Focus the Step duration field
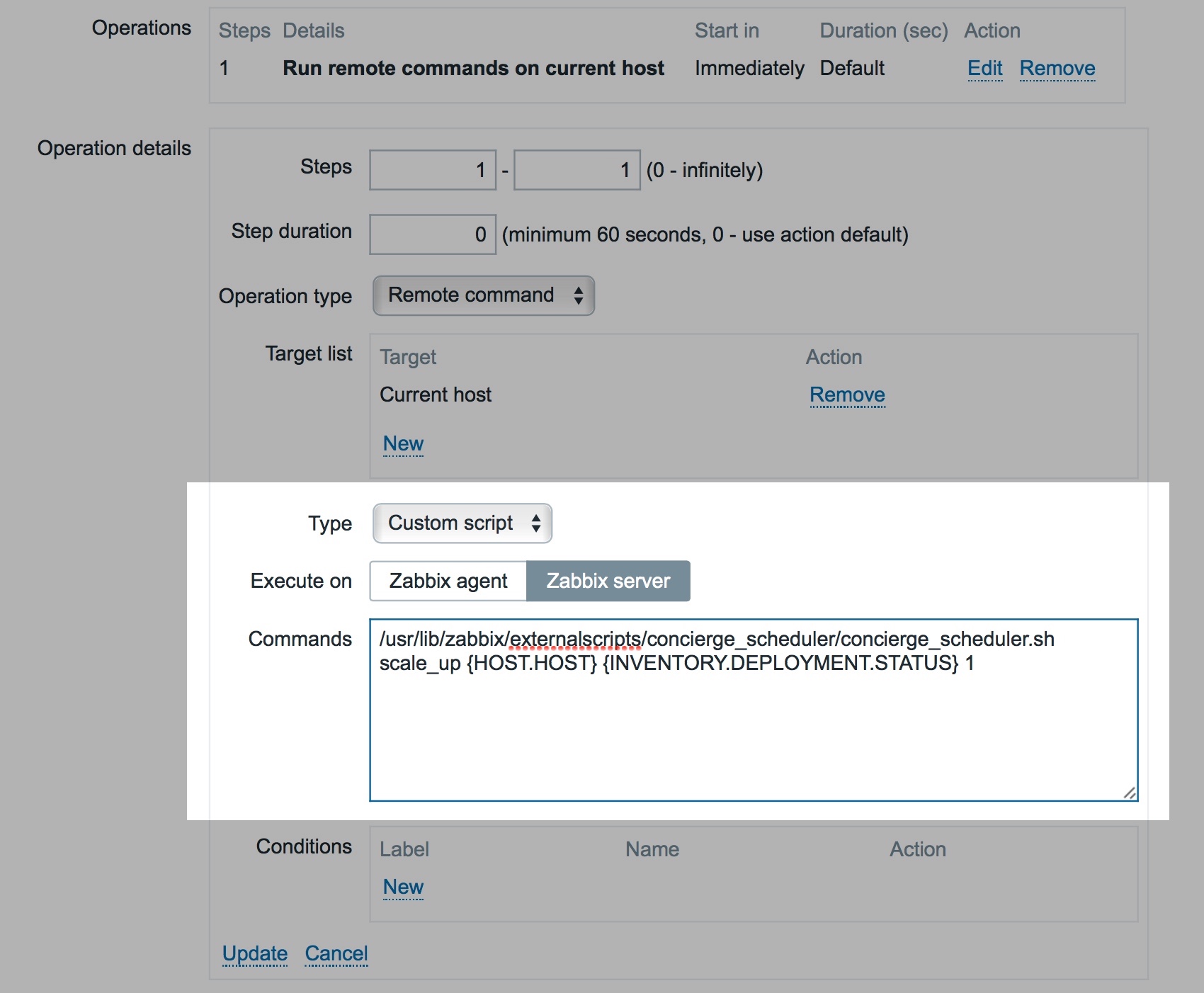Image resolution: width=1204 pixels, height=993 pixels. click(433, 234)
